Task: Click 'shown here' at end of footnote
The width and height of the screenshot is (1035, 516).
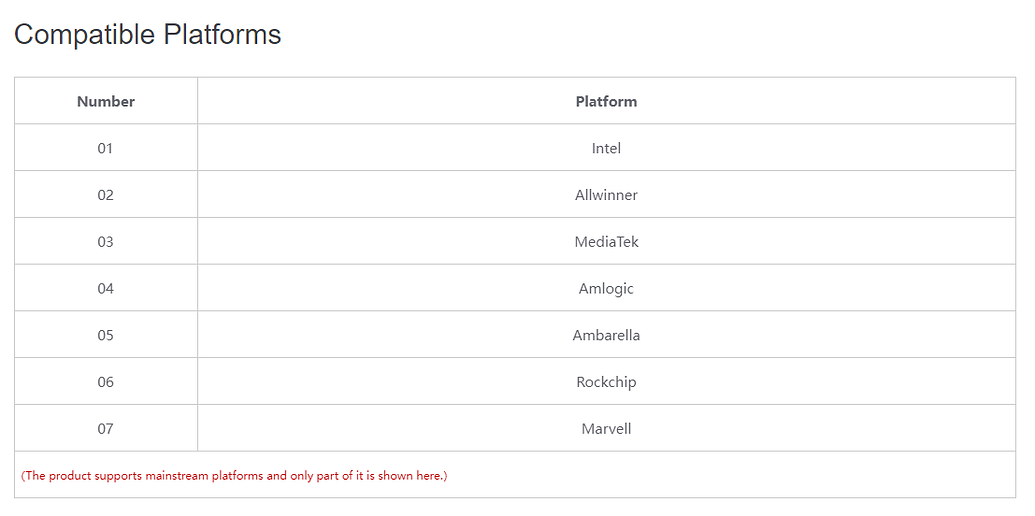Action: tap(410, 476)
